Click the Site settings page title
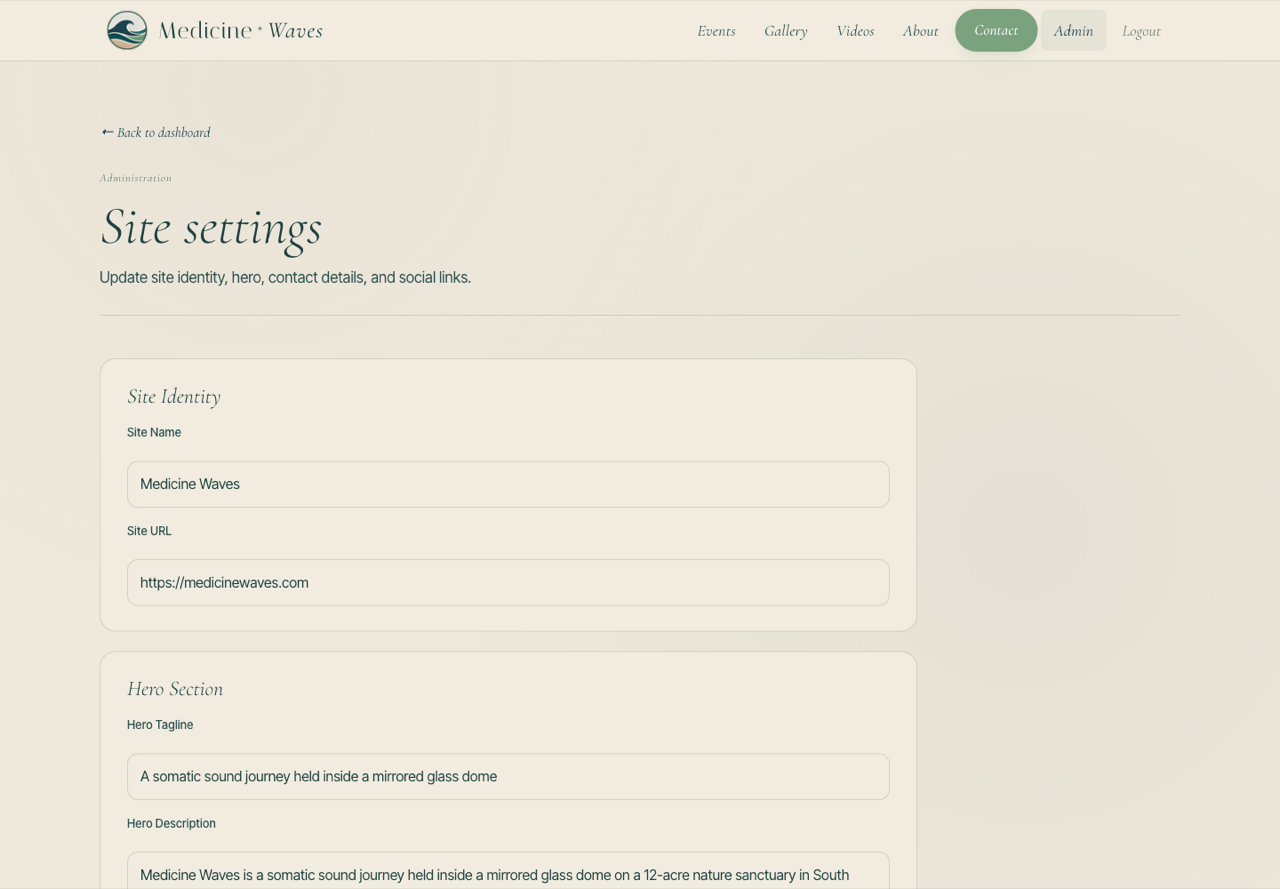Image resolution: width=1280 pixels, height=889 pixels. [x=211, y=228]
